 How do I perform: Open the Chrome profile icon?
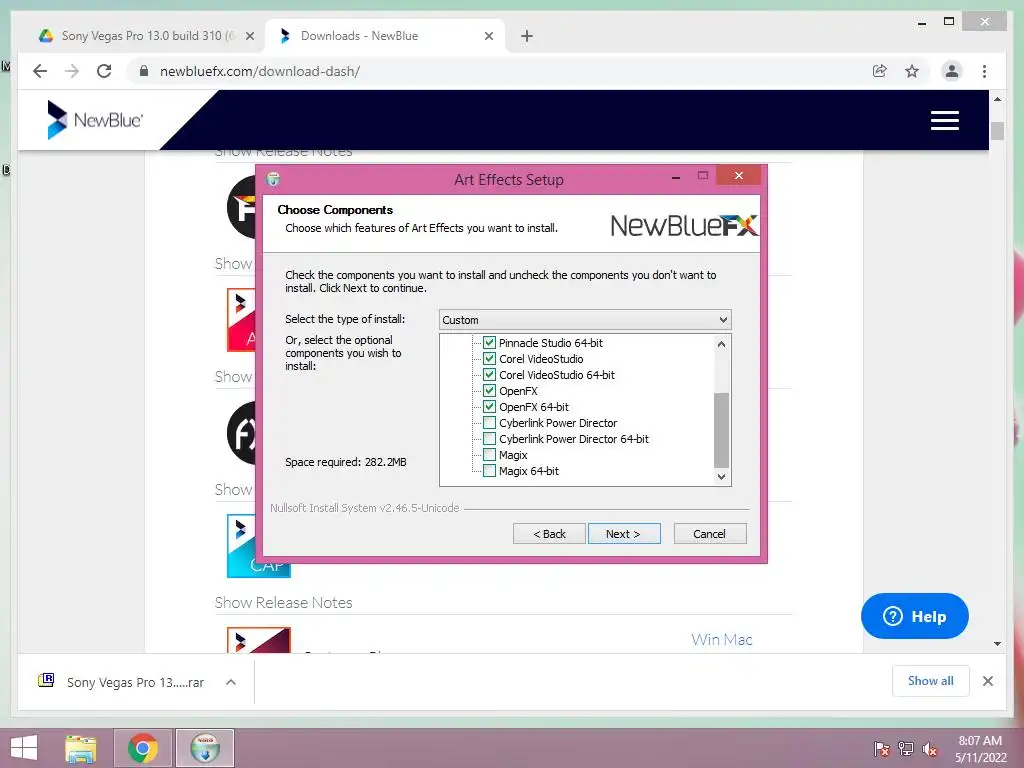pos(952,71)
